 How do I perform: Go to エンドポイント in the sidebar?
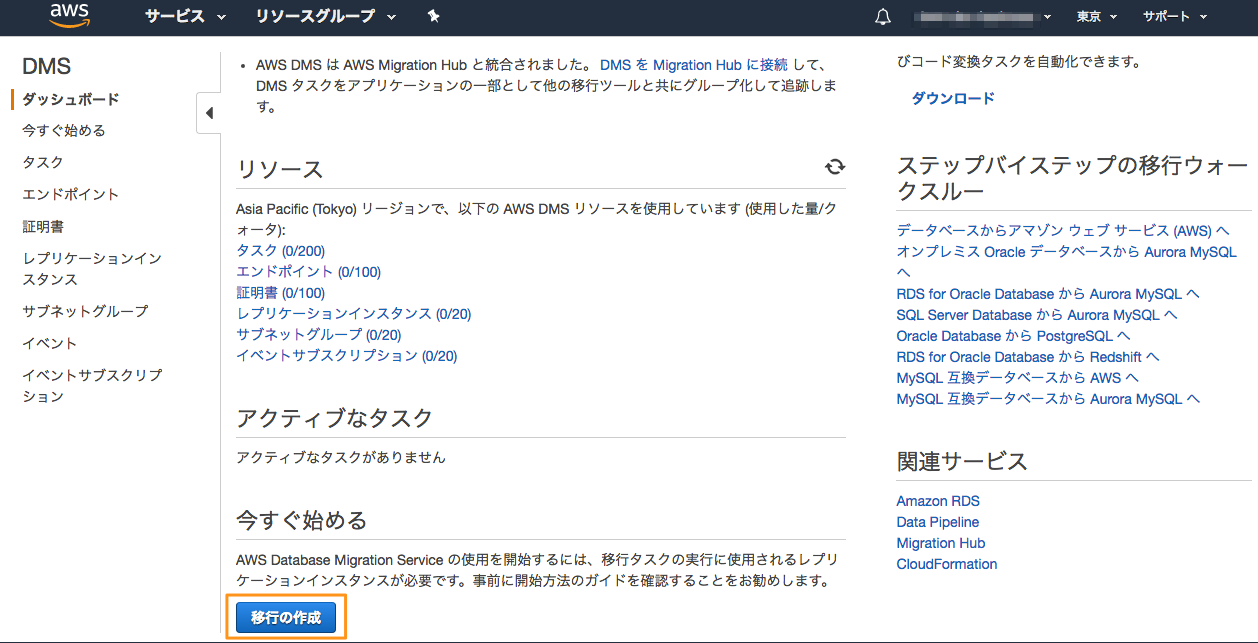[70, 194]
